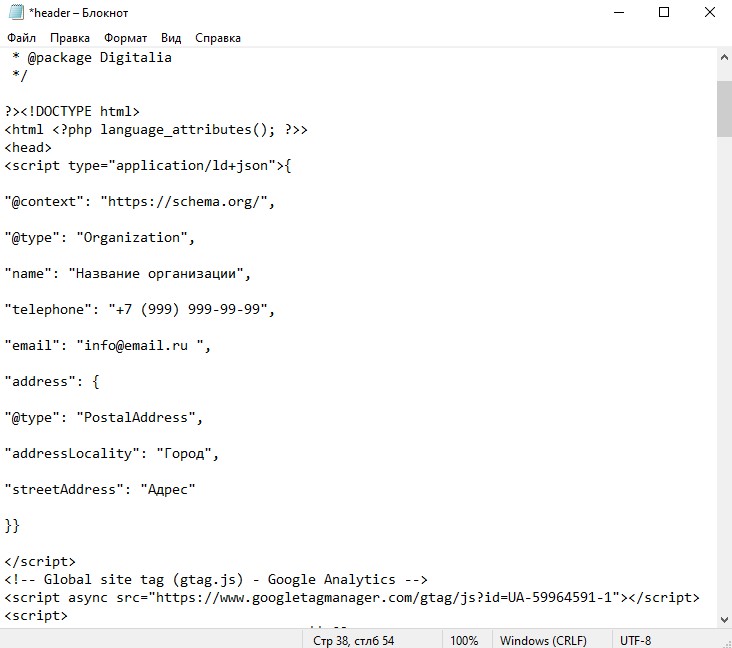Open the Справка menu
The width and height of the screenshot is (732, 648).
coord(218,38)
